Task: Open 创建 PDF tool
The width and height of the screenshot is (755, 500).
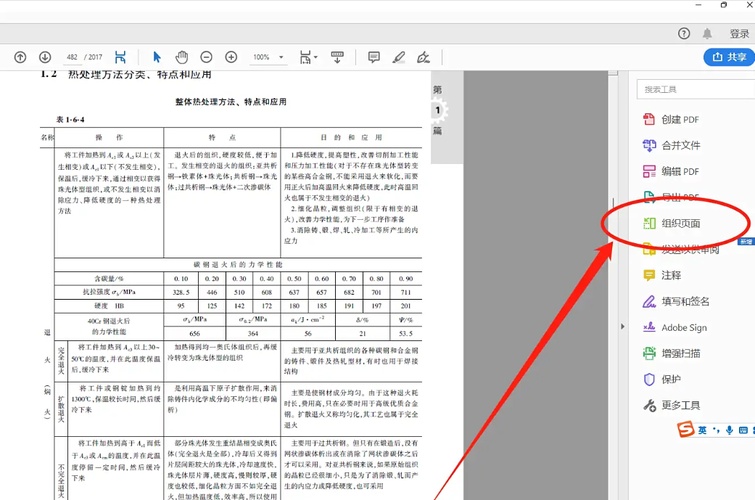Action: [x=679, y=119]
